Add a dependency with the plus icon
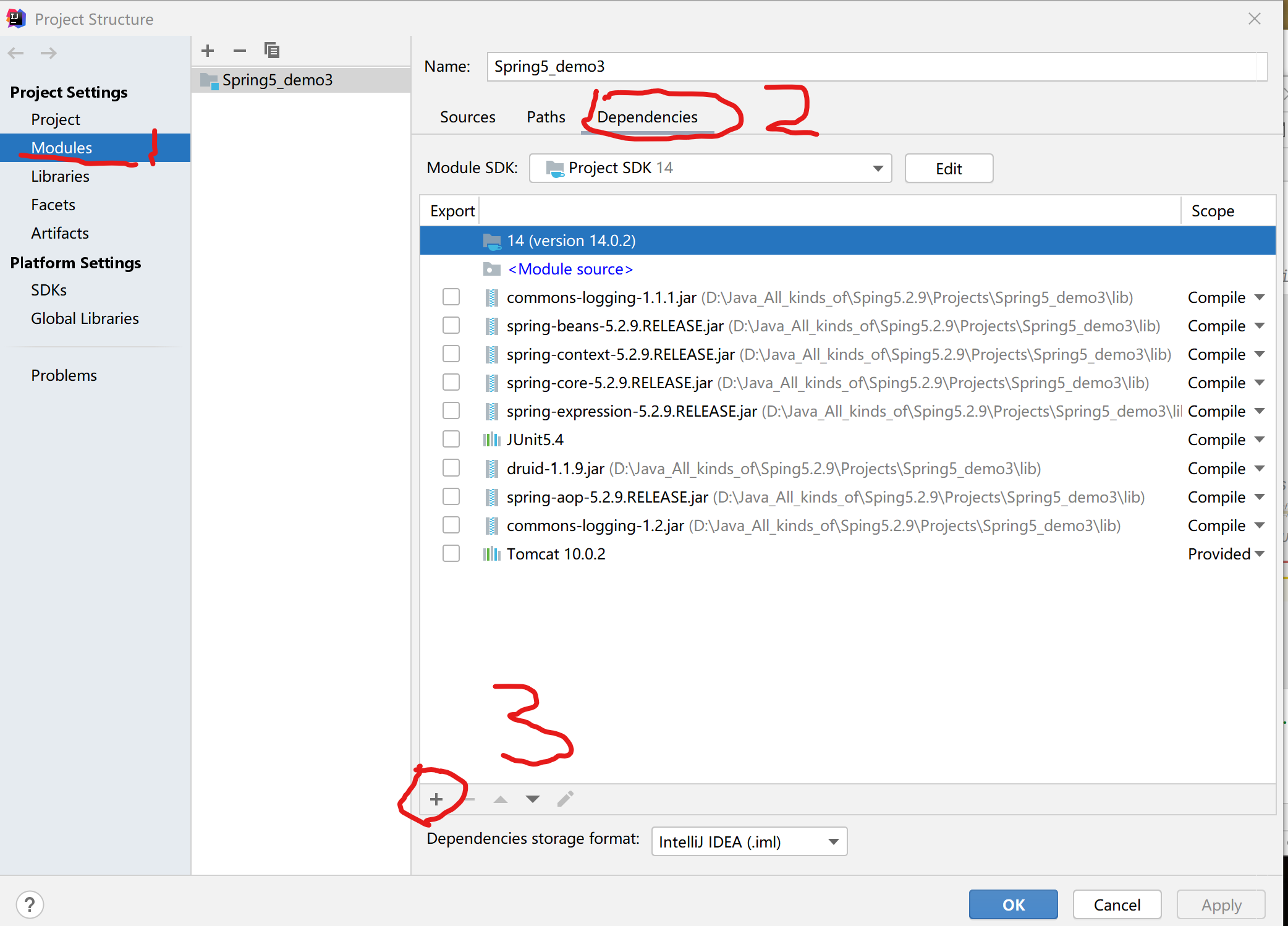1288x926 pixels. tap(436, 799)
